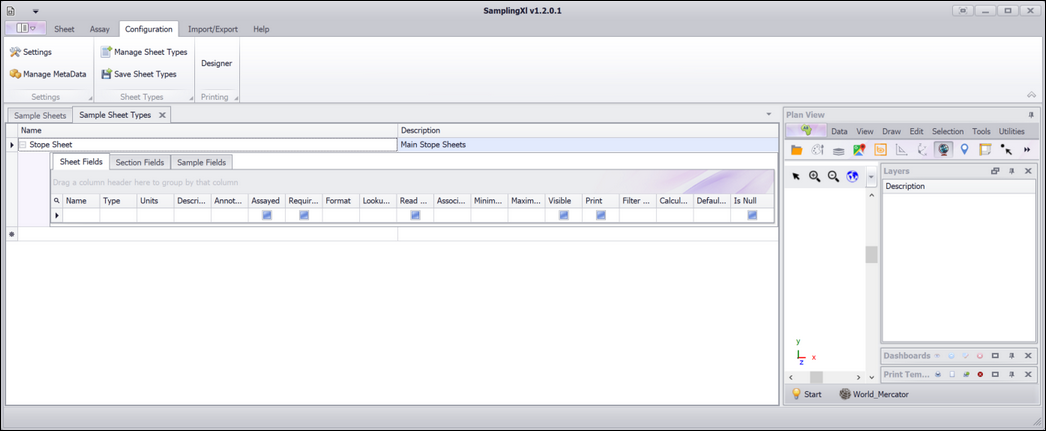Collapse the Stope Sheet row

pos(23,145)
